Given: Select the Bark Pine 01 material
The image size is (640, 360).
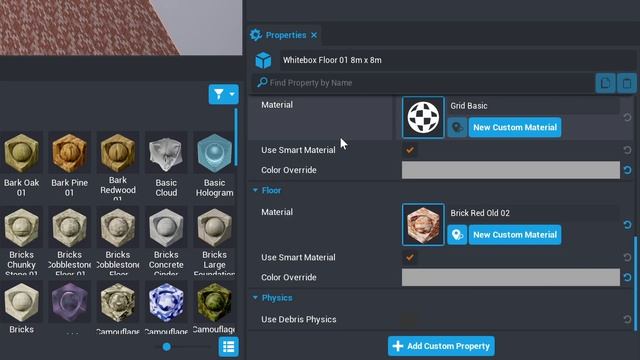Looking at the screenshot, I should (x=69, y=153).
